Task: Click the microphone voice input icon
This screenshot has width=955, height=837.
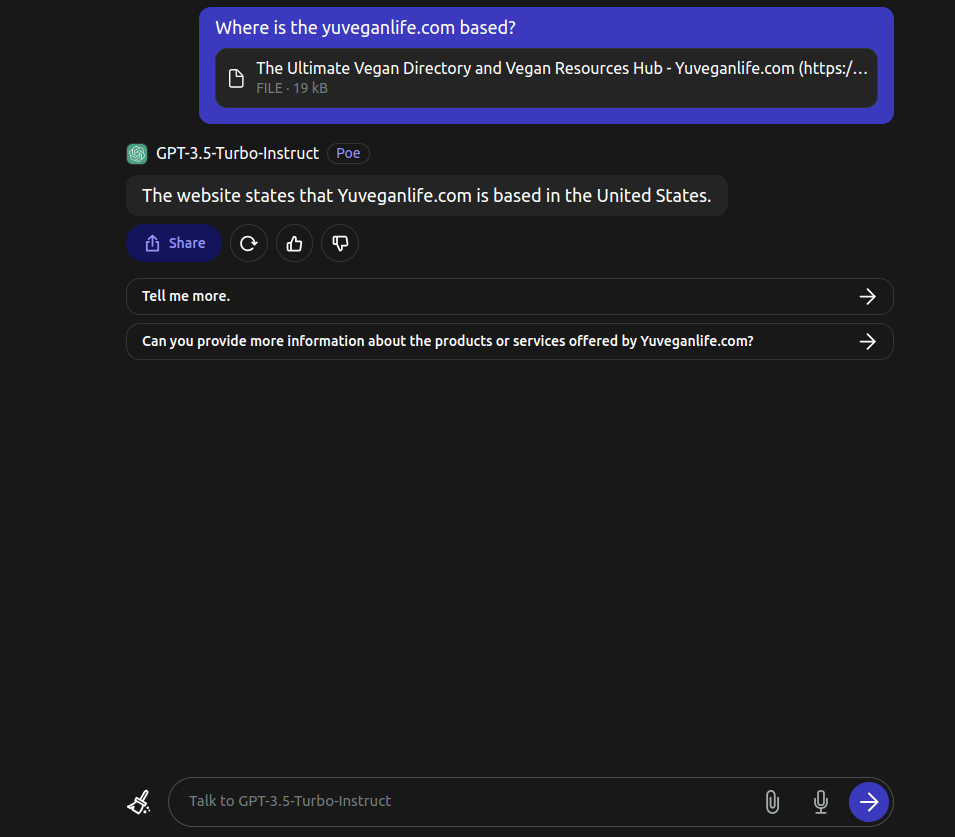Action: tap(820, 802)
